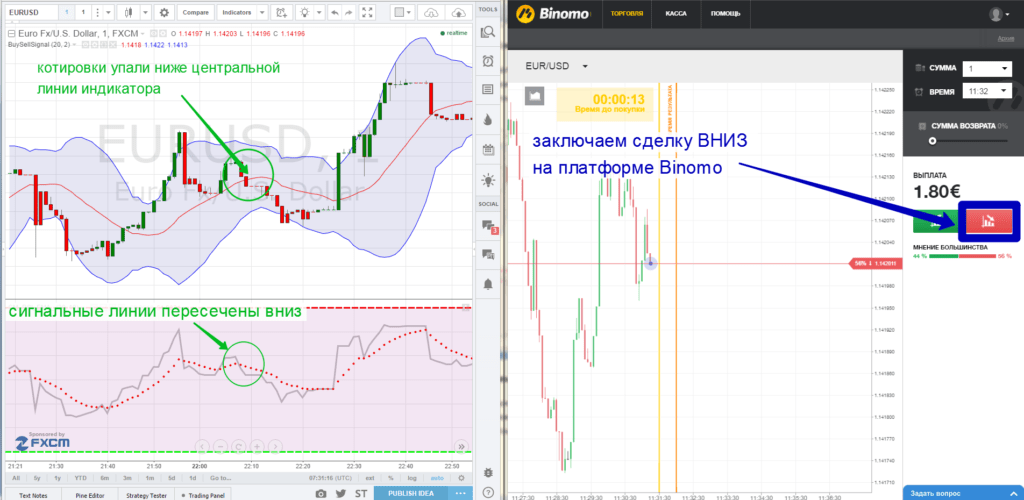Viewport: 1024px width, 500px height.
Task: Toggle the auto scale option
Action: tap(437, 479)
